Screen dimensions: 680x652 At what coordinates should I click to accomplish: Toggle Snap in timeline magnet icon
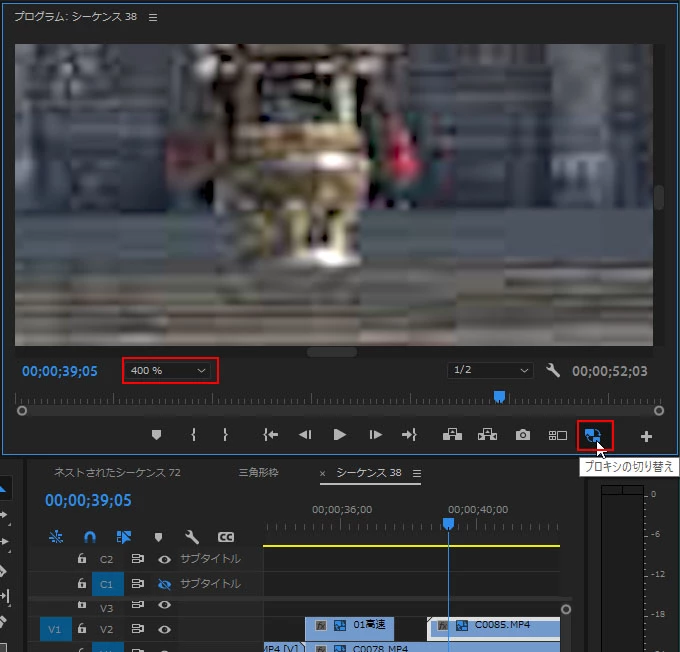click(90, 537)
